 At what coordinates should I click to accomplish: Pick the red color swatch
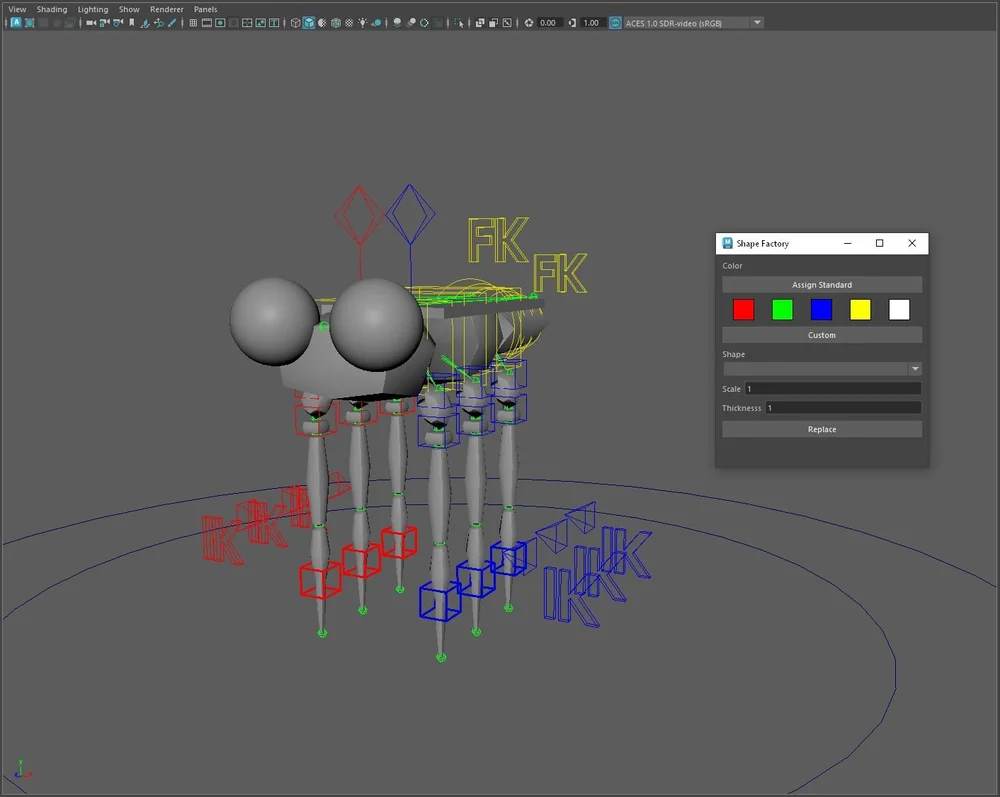pyautogui.click(x=744, y=310)
